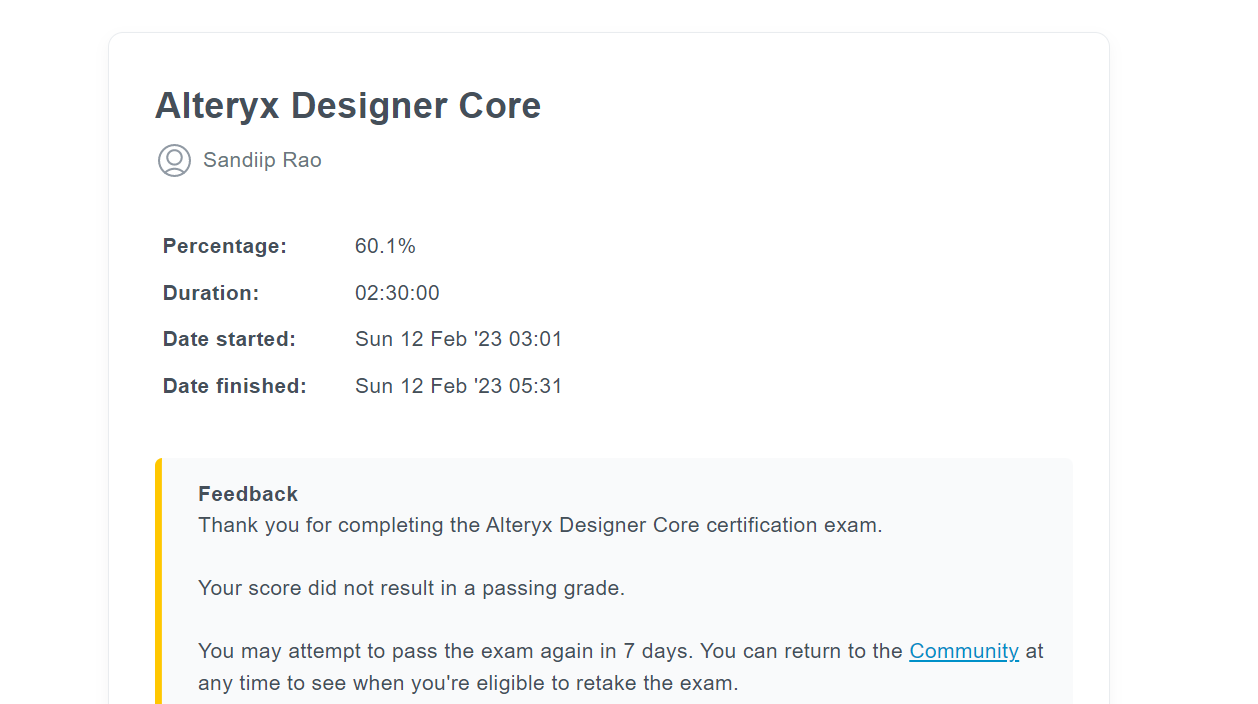Image resolution: width=1258 pixels, height=704 pixels.
Task: Open the Community link
Action: click(963, 651)
